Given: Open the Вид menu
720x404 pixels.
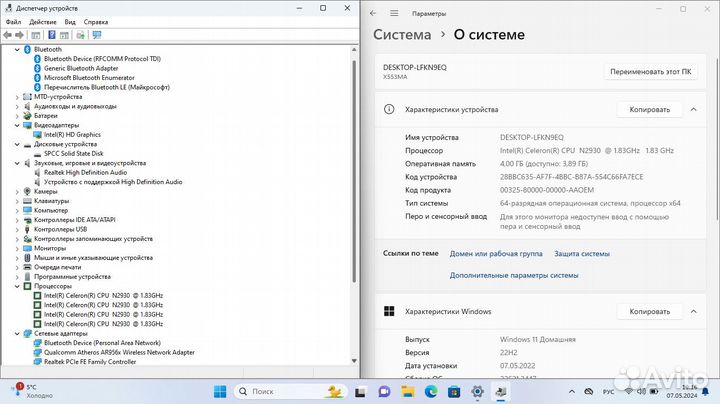Looking at the screenshot, I should pyautogui.click(x=70, y=22).
